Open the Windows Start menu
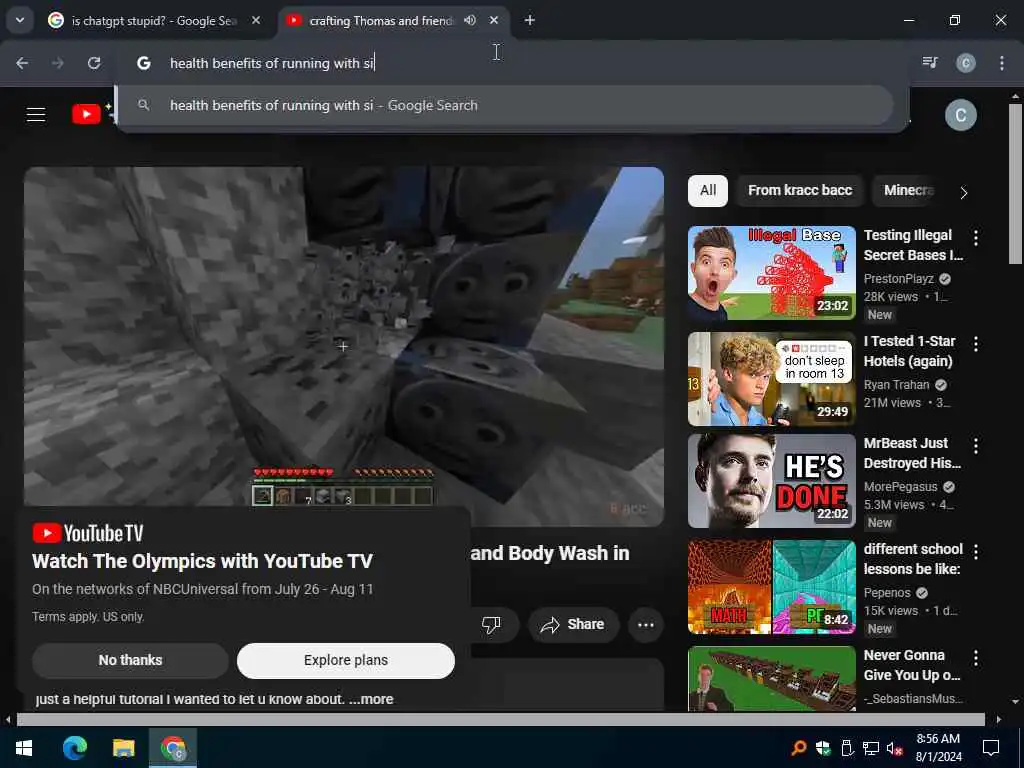Image resolution: width=1024 pixels, height=768 pixels. (24, 748)
